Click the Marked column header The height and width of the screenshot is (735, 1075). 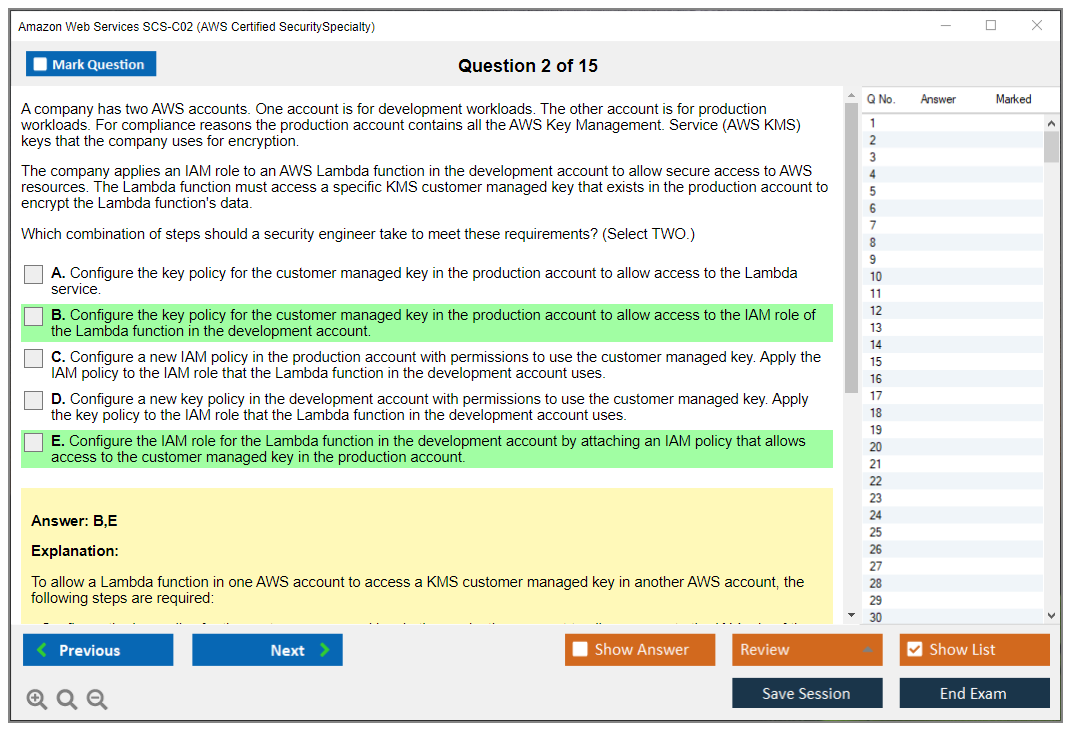tap(1013, 99)
